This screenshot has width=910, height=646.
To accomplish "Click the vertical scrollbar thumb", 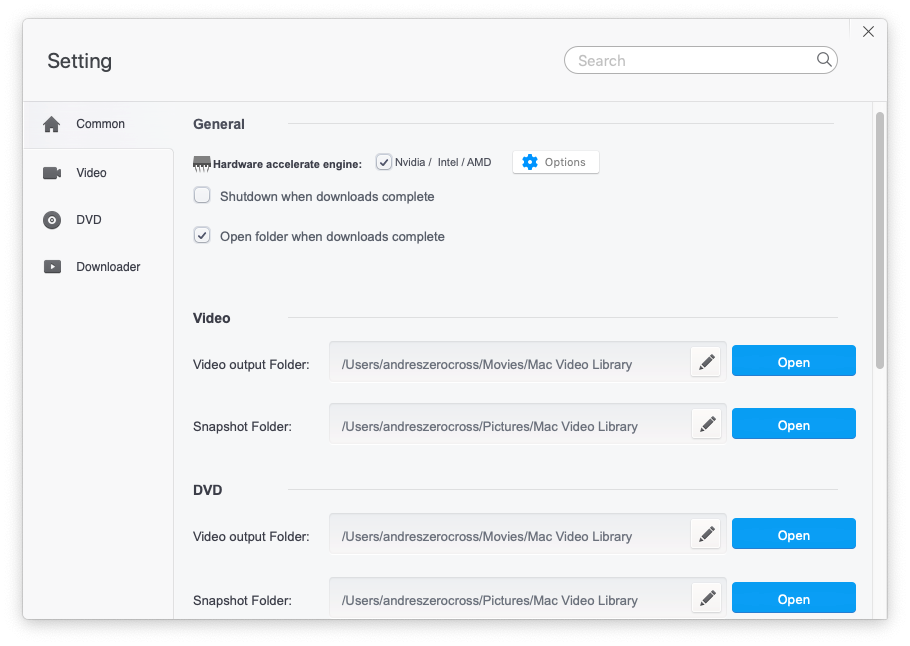I will pos(880,240).
